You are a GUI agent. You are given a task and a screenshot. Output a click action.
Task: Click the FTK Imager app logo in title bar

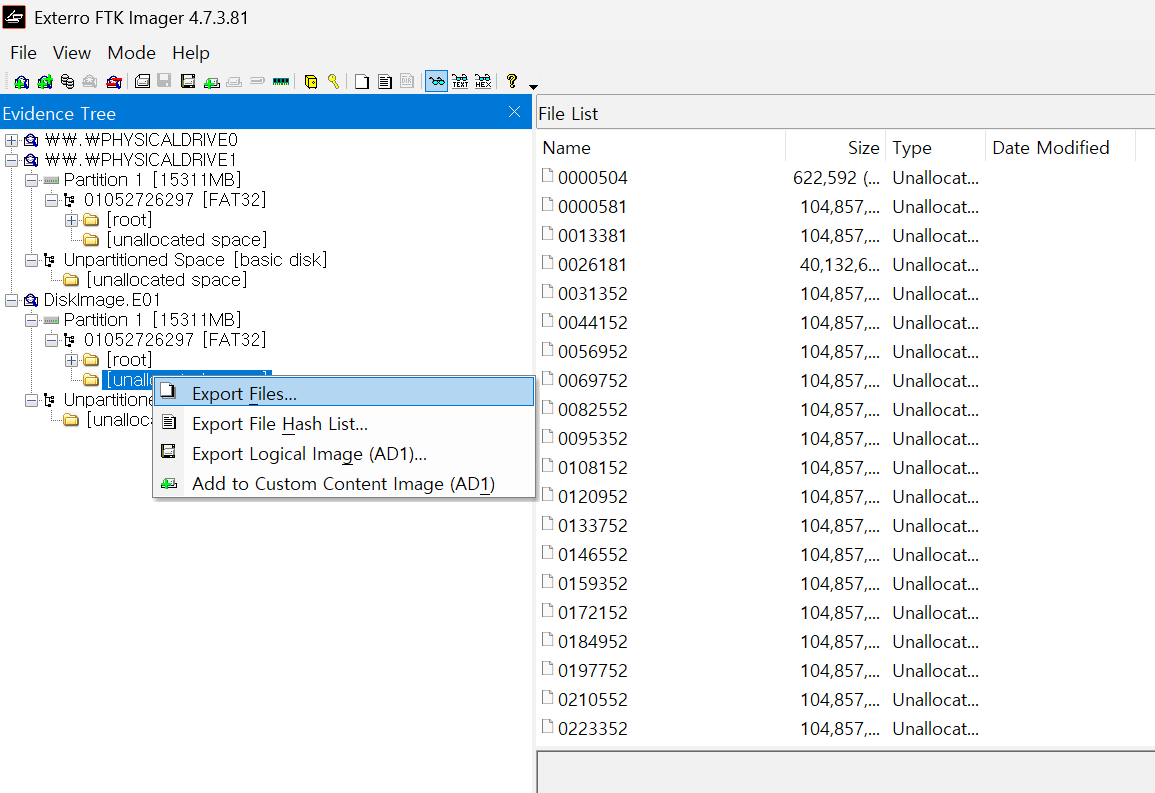tap(15, 17)
